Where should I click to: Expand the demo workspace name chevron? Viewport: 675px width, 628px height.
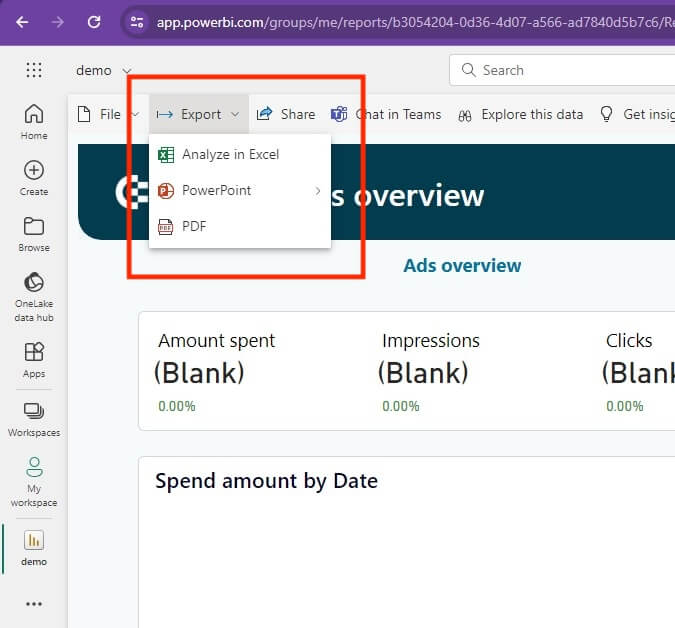pos(126,71)
